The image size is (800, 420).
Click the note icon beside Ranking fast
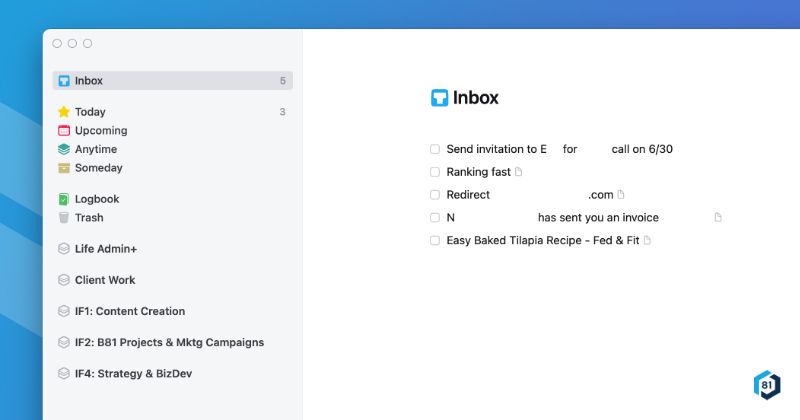[x=518, y=172]
